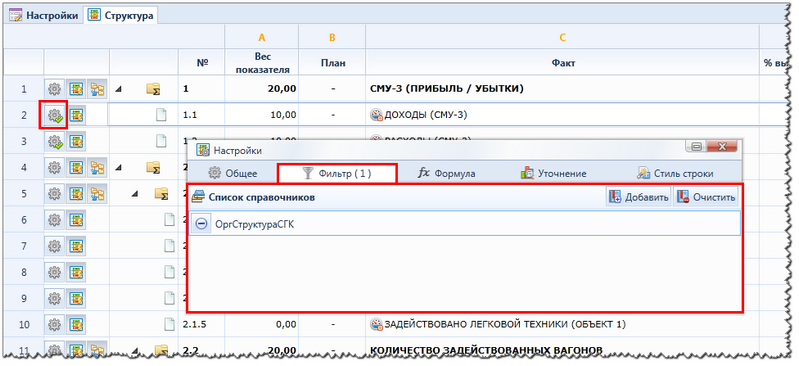799x366 pixels.
Task: Click the table icon in row 4
Action: [x=76, y=167]
